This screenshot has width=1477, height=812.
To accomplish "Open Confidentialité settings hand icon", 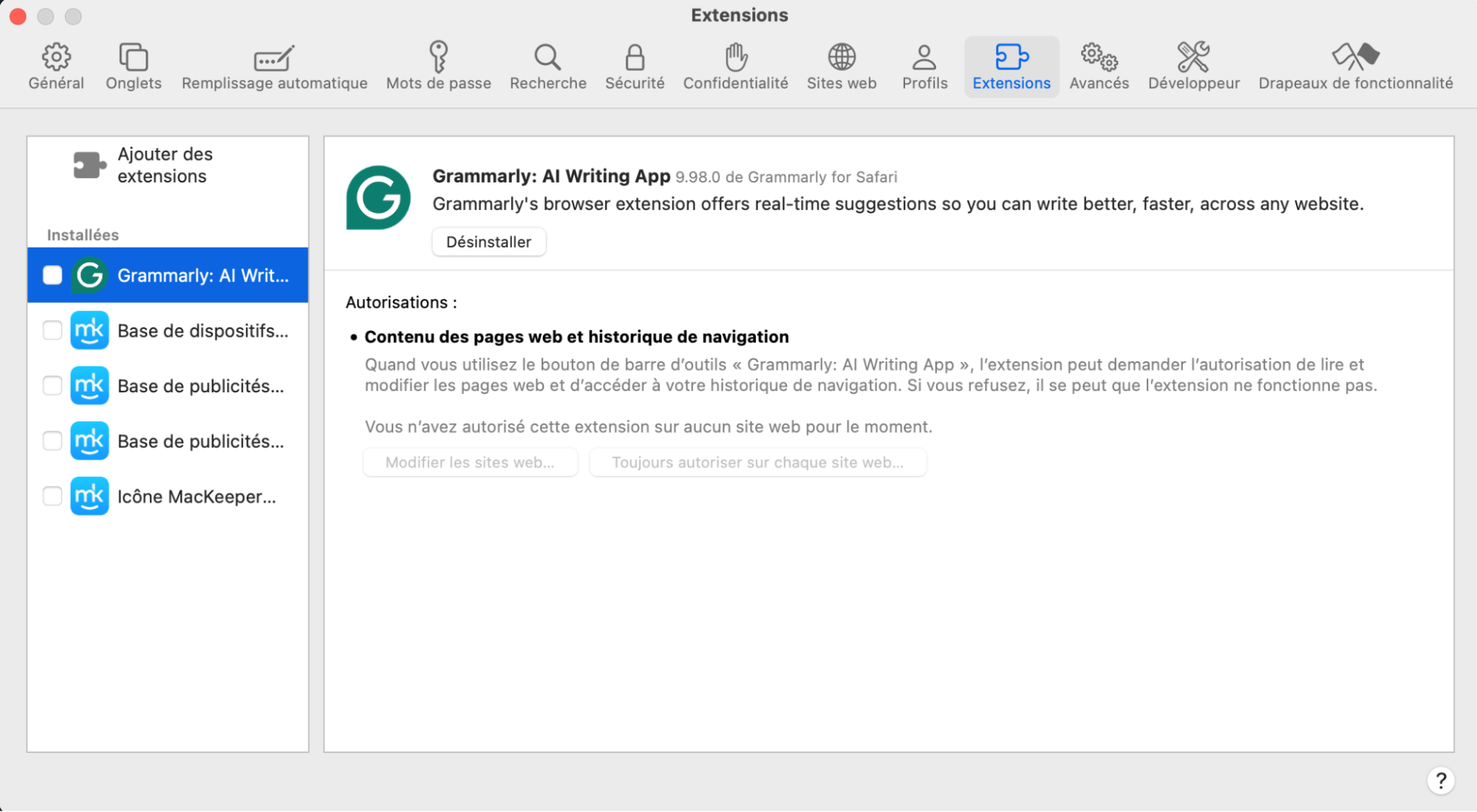I will 736,56.
